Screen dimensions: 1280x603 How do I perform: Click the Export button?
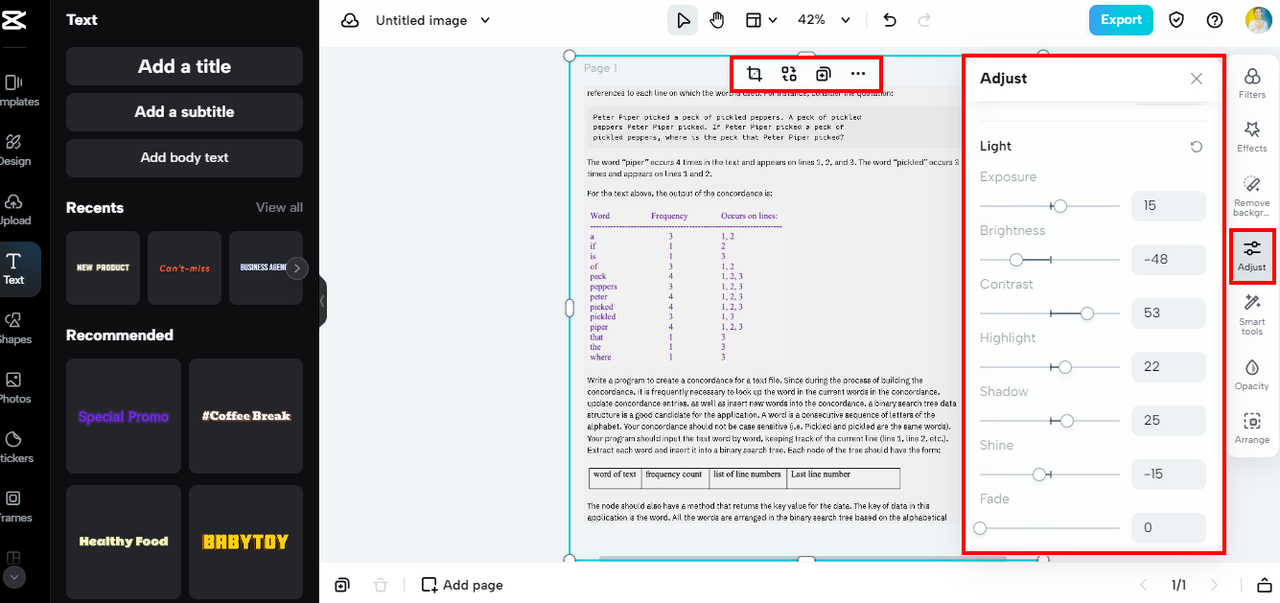1120,20
